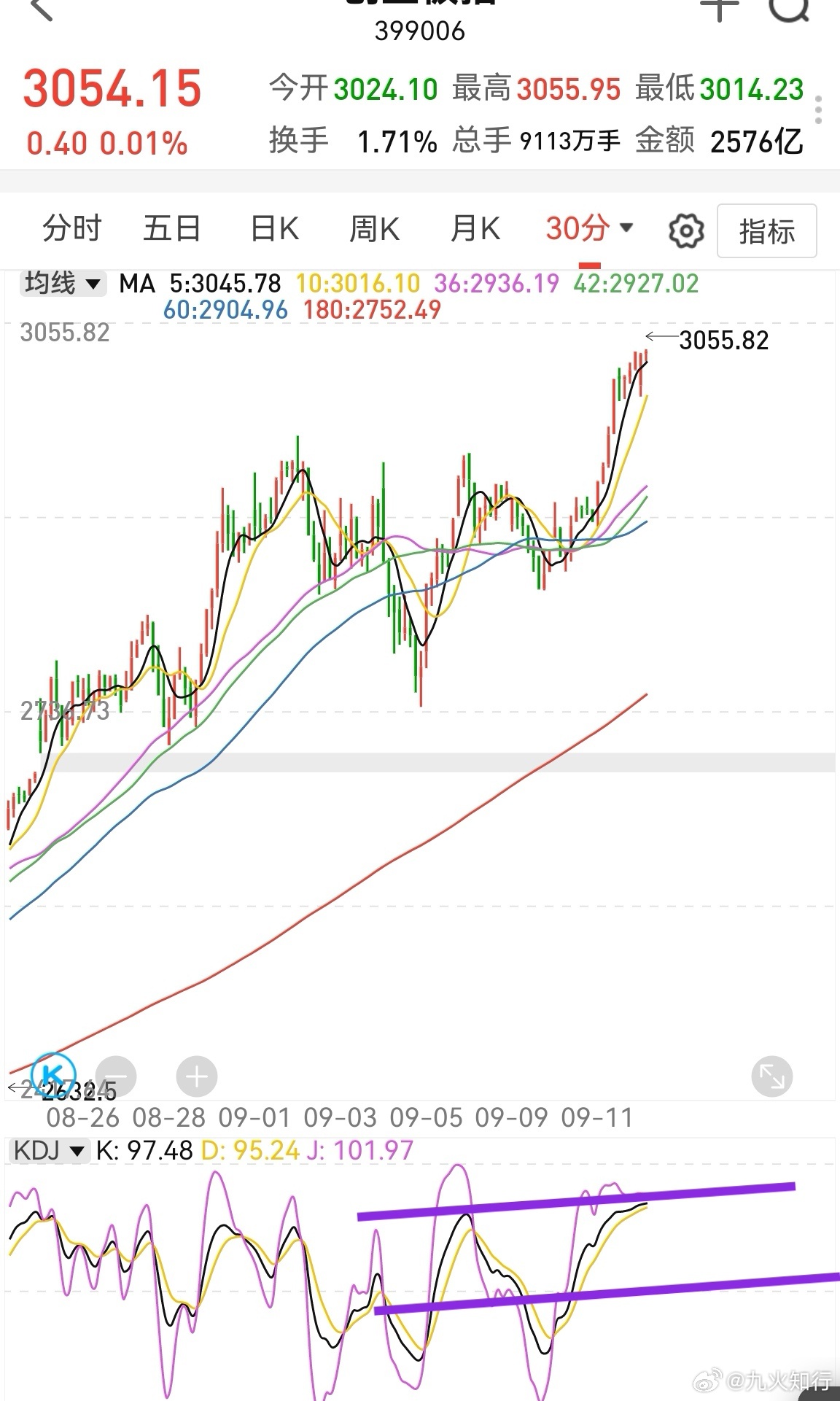Image resolution: width=840 pixels, height=1401 pixels.
Task: Expand chart to fullscreen icon
Action: [x=772, y=1076]
